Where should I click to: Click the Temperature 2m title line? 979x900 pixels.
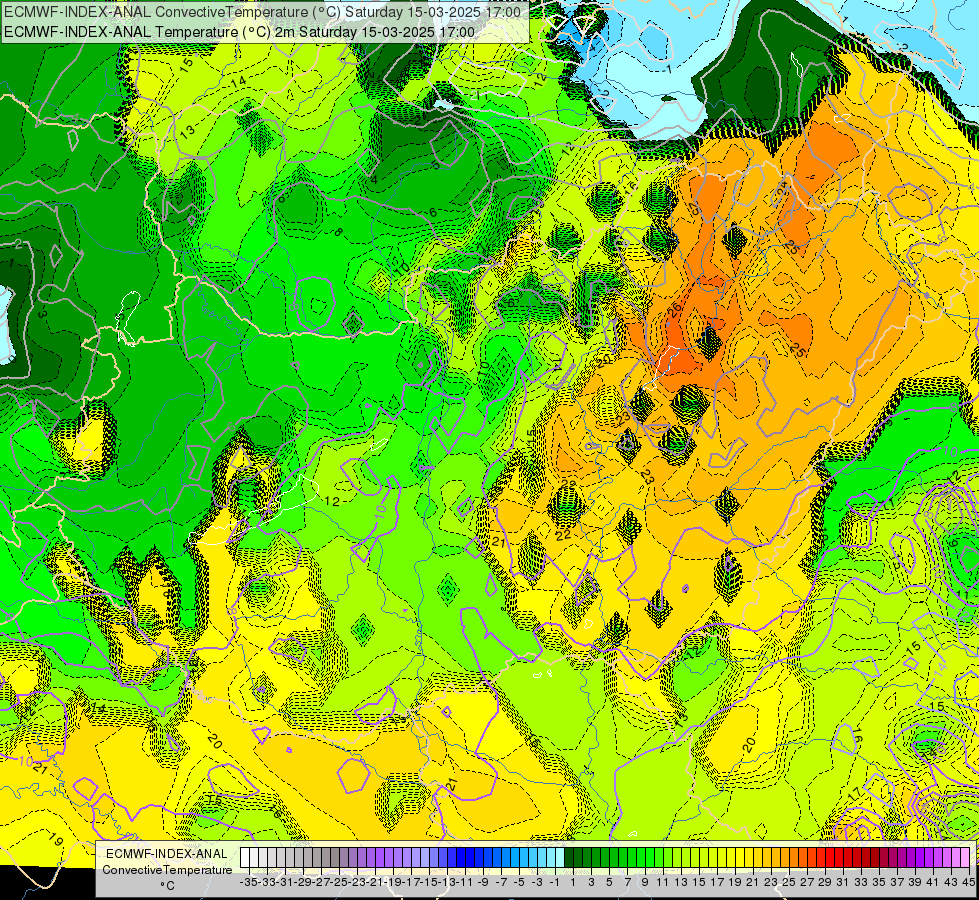click(x=239, y=32)
